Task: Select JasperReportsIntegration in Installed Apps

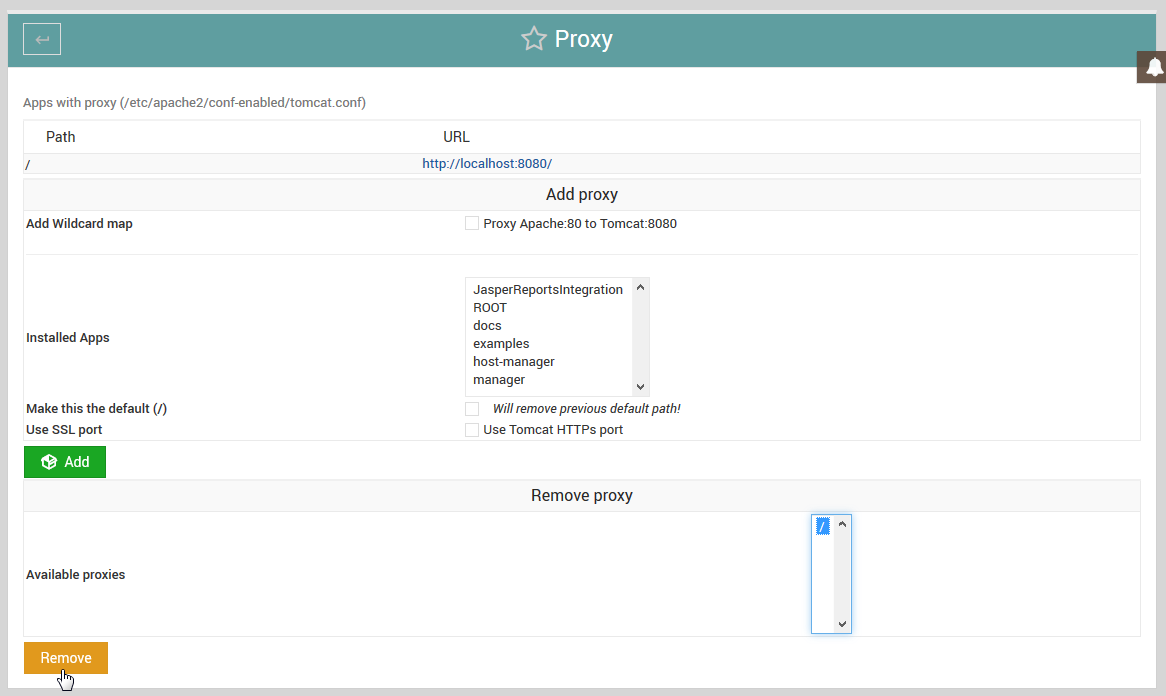Action: [548, 290]
